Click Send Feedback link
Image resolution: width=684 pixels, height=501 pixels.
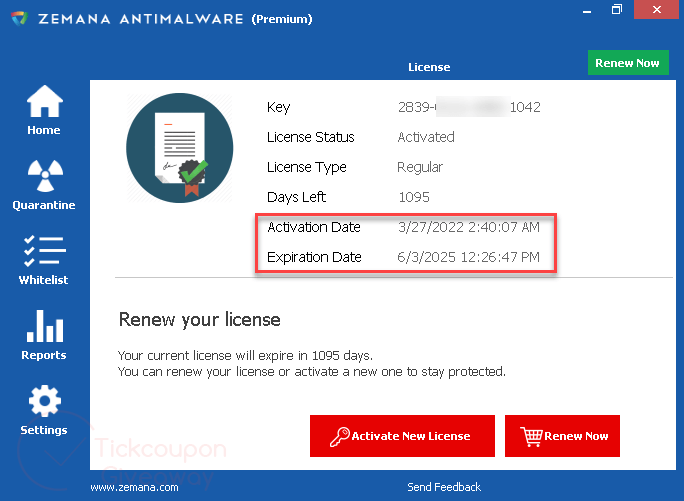[x=444, y=487]
